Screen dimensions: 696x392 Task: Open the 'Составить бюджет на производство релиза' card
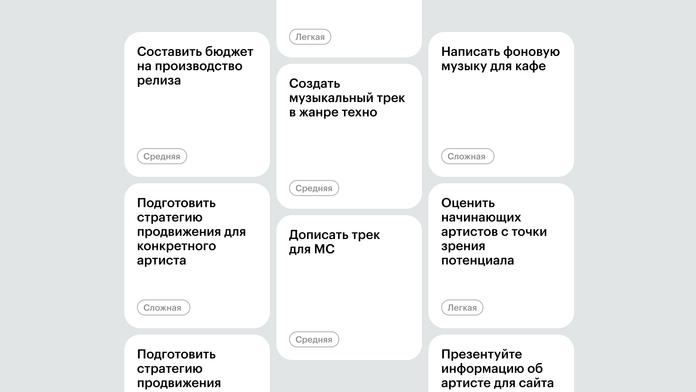tap(197, 104)
